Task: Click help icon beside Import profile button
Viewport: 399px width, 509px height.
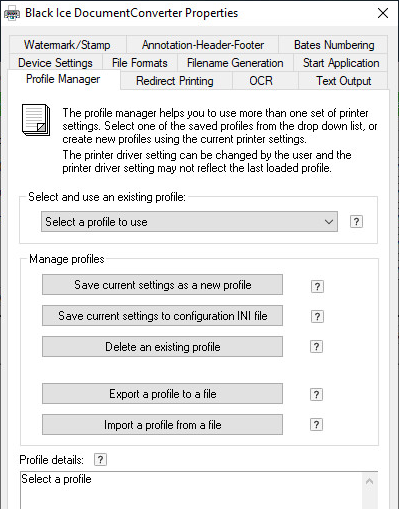Action: click(x=316, y=425)
